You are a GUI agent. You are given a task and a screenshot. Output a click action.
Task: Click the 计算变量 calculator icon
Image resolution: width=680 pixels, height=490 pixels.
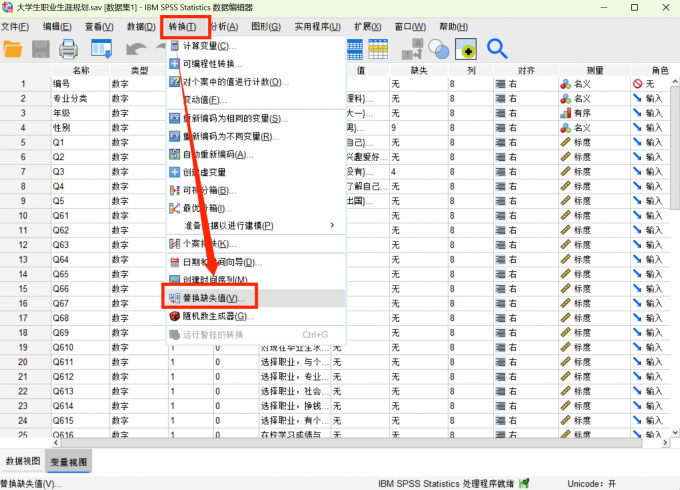click(174, 46)
